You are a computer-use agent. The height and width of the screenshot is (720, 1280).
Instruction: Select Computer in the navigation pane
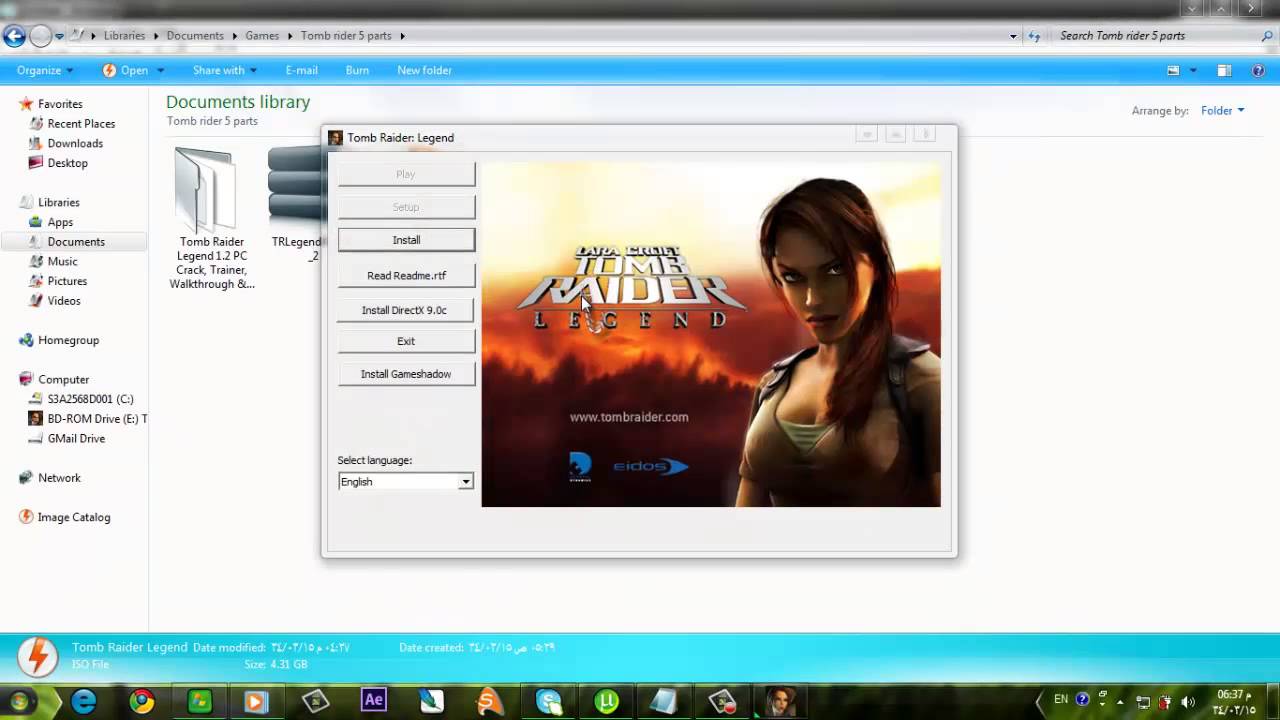(x=63, y=380)
